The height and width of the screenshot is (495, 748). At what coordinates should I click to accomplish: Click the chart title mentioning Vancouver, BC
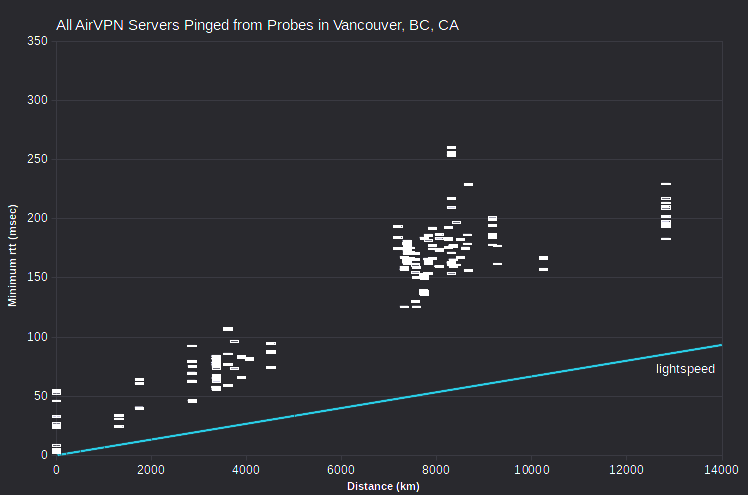(x=257, y=25)
